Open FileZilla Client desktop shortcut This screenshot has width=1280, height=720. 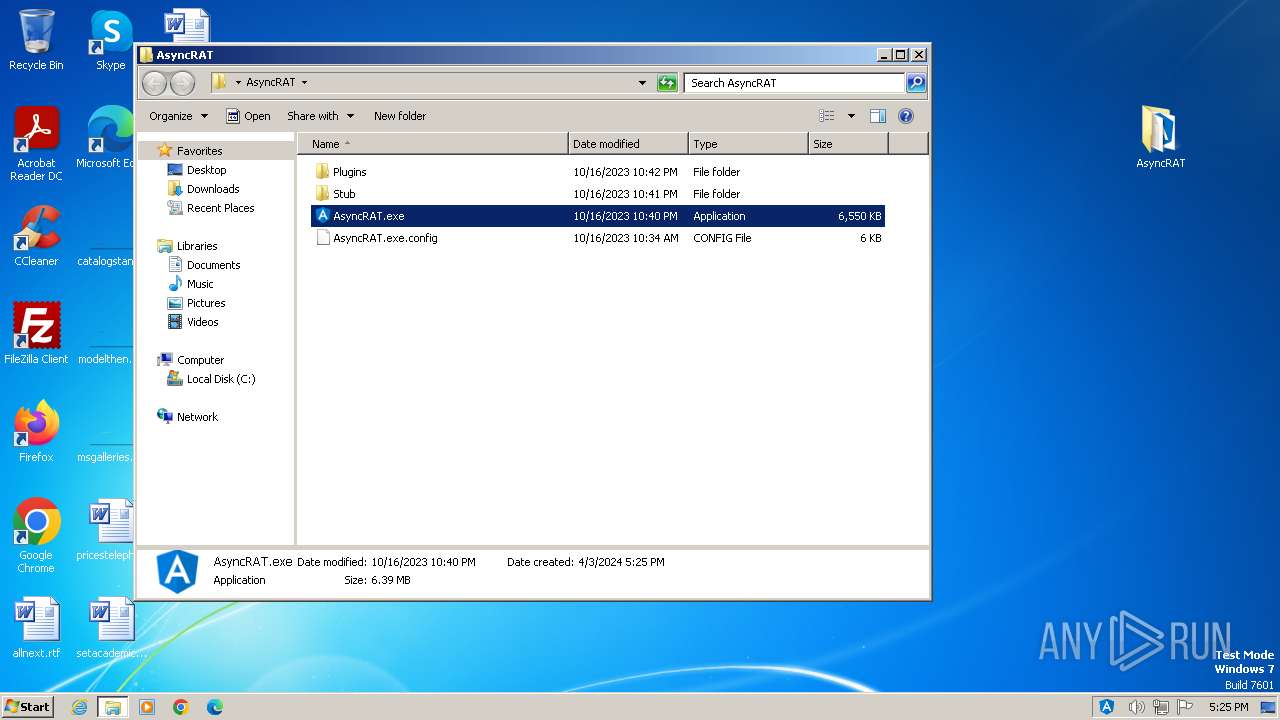(36, 333)
